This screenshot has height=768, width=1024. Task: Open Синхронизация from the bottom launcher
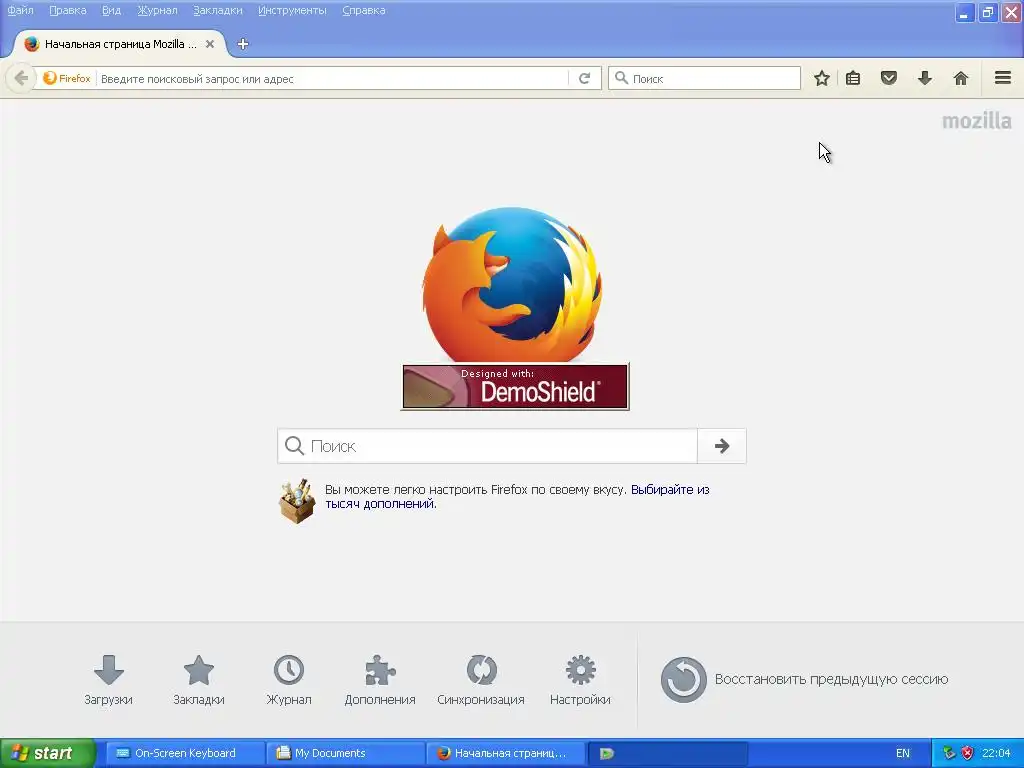[481, 680]
